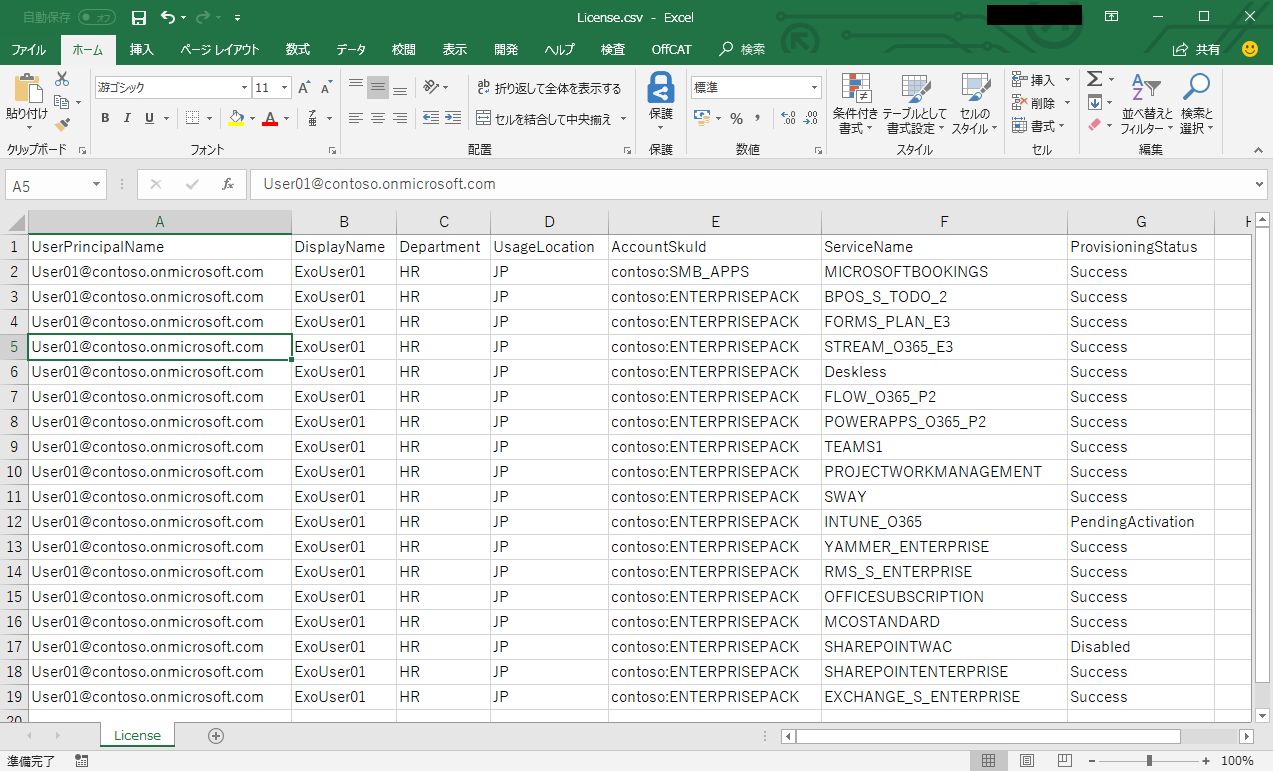This screenshot has height=771, width=1273.
Task: Switch to Page Layout view in status bar
Action: click(x=1025, y=761)
